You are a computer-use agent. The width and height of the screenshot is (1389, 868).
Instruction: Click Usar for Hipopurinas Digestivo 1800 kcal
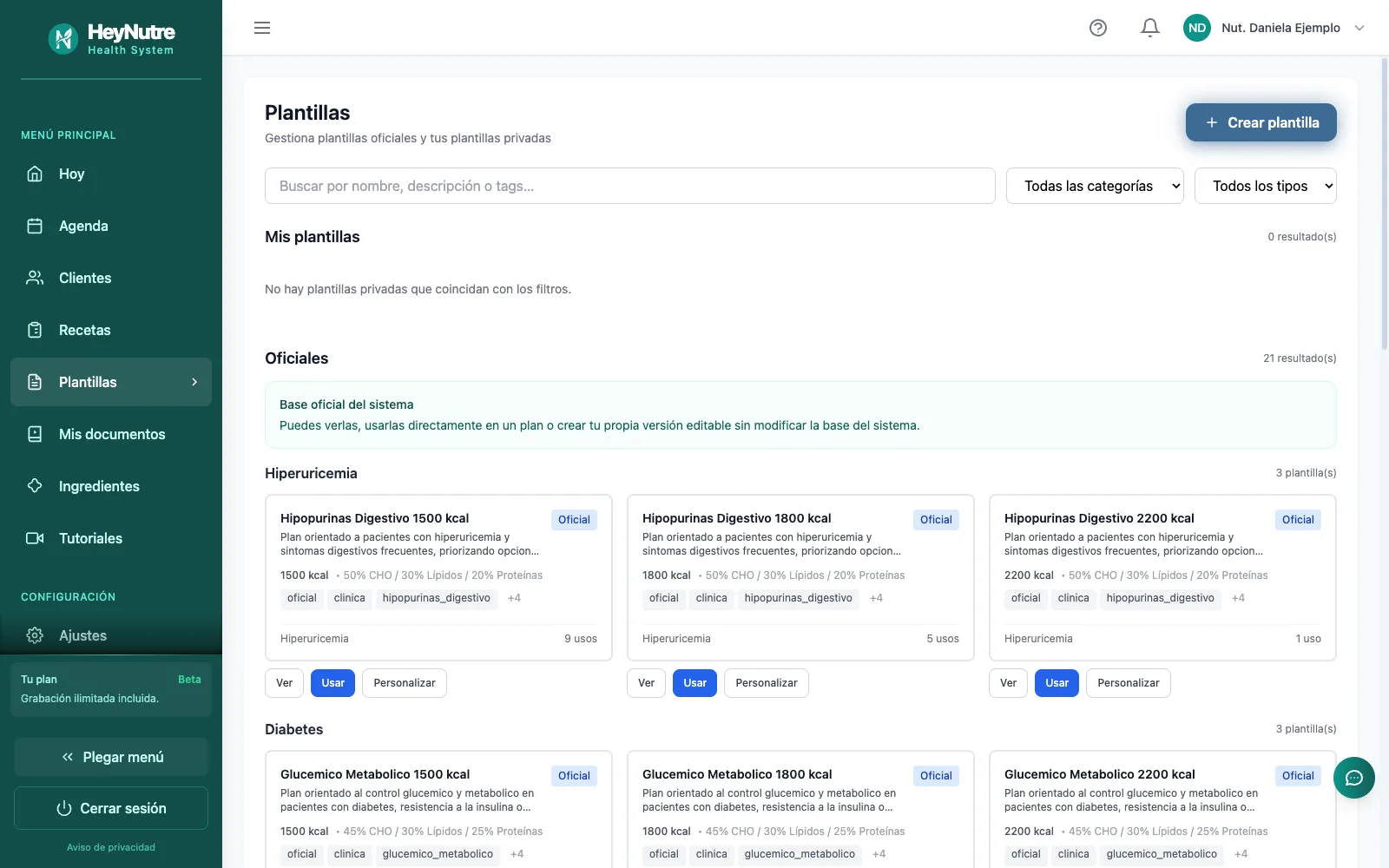click(x=695, y=683)
